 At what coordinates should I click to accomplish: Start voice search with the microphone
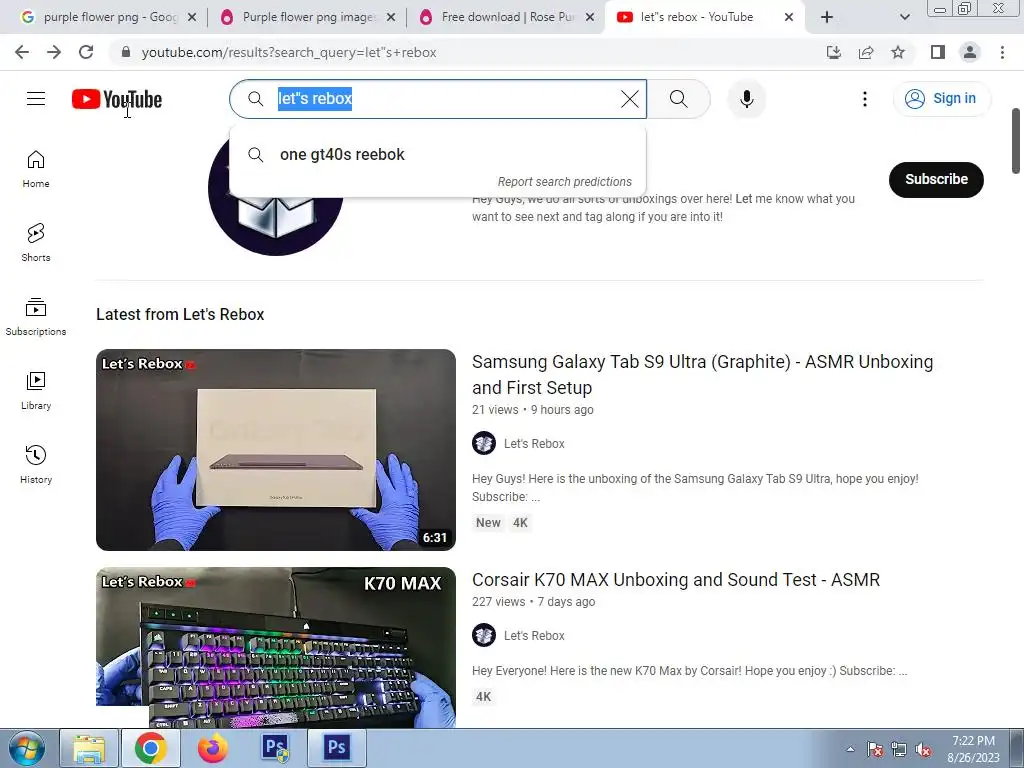click(746, 99)
